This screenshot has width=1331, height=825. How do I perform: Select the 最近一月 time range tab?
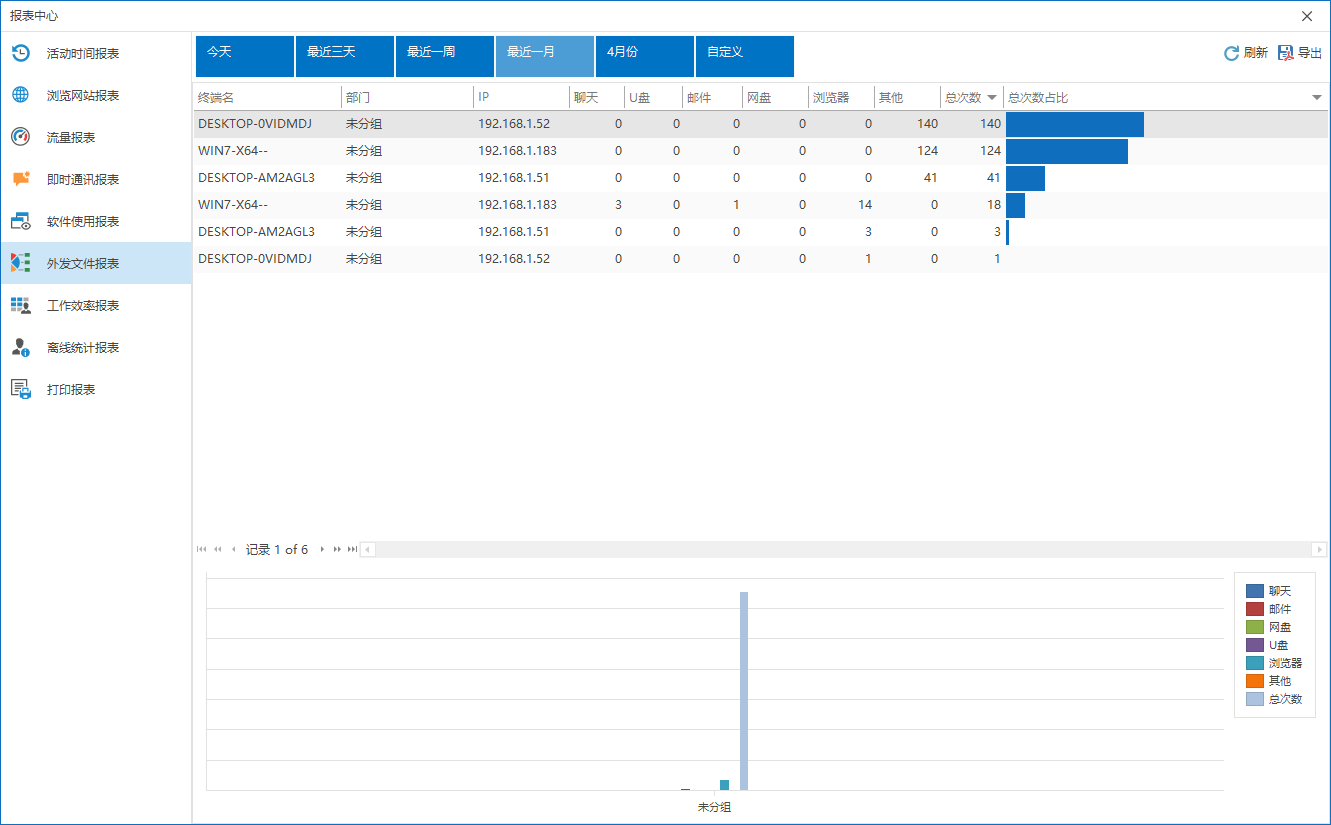point(545,57)
